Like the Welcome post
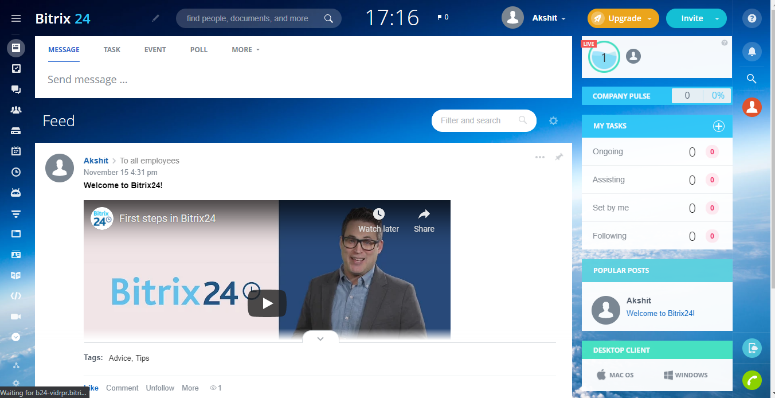Image resolution: width=775 pixels, height=398 pixels. (92, 388)
